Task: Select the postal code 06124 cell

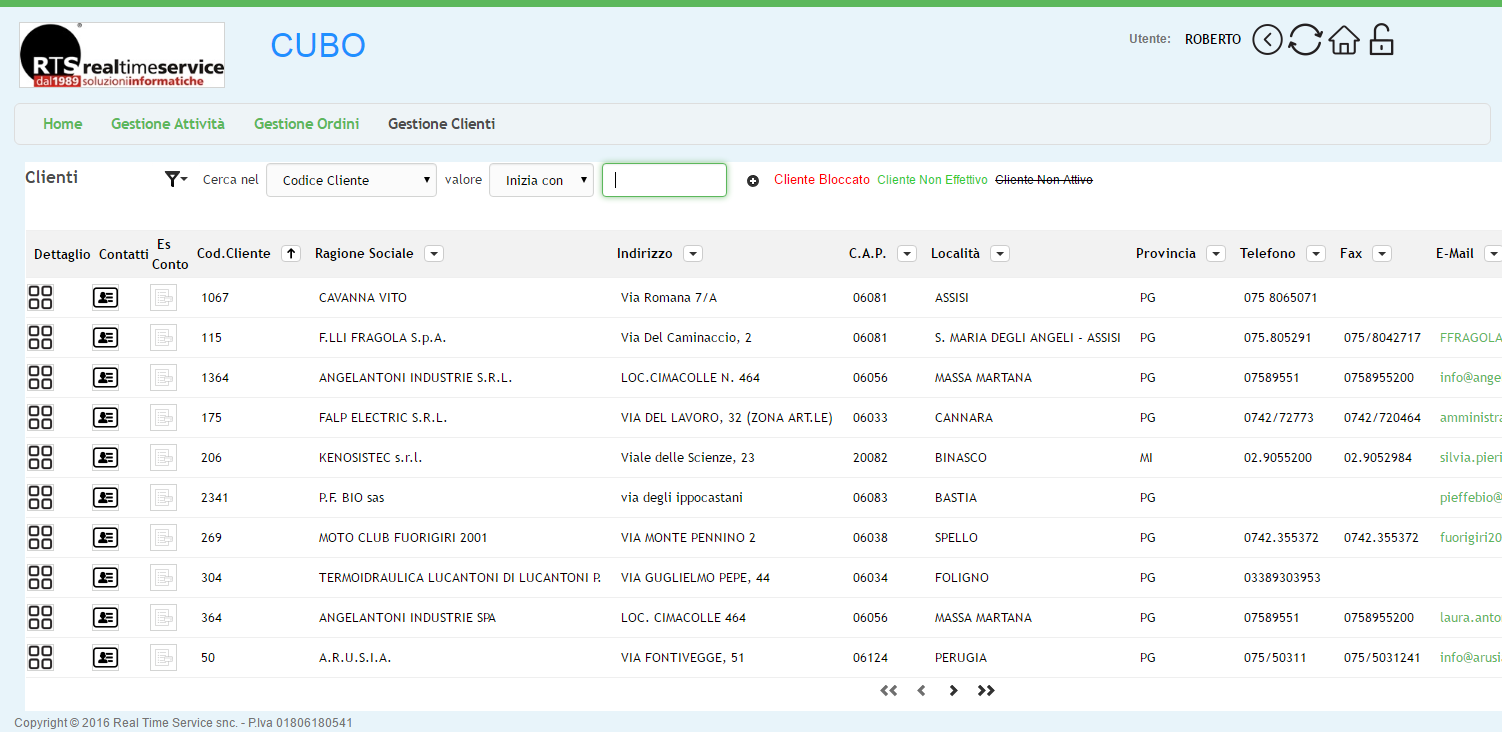Action: [x=870, y=658]
